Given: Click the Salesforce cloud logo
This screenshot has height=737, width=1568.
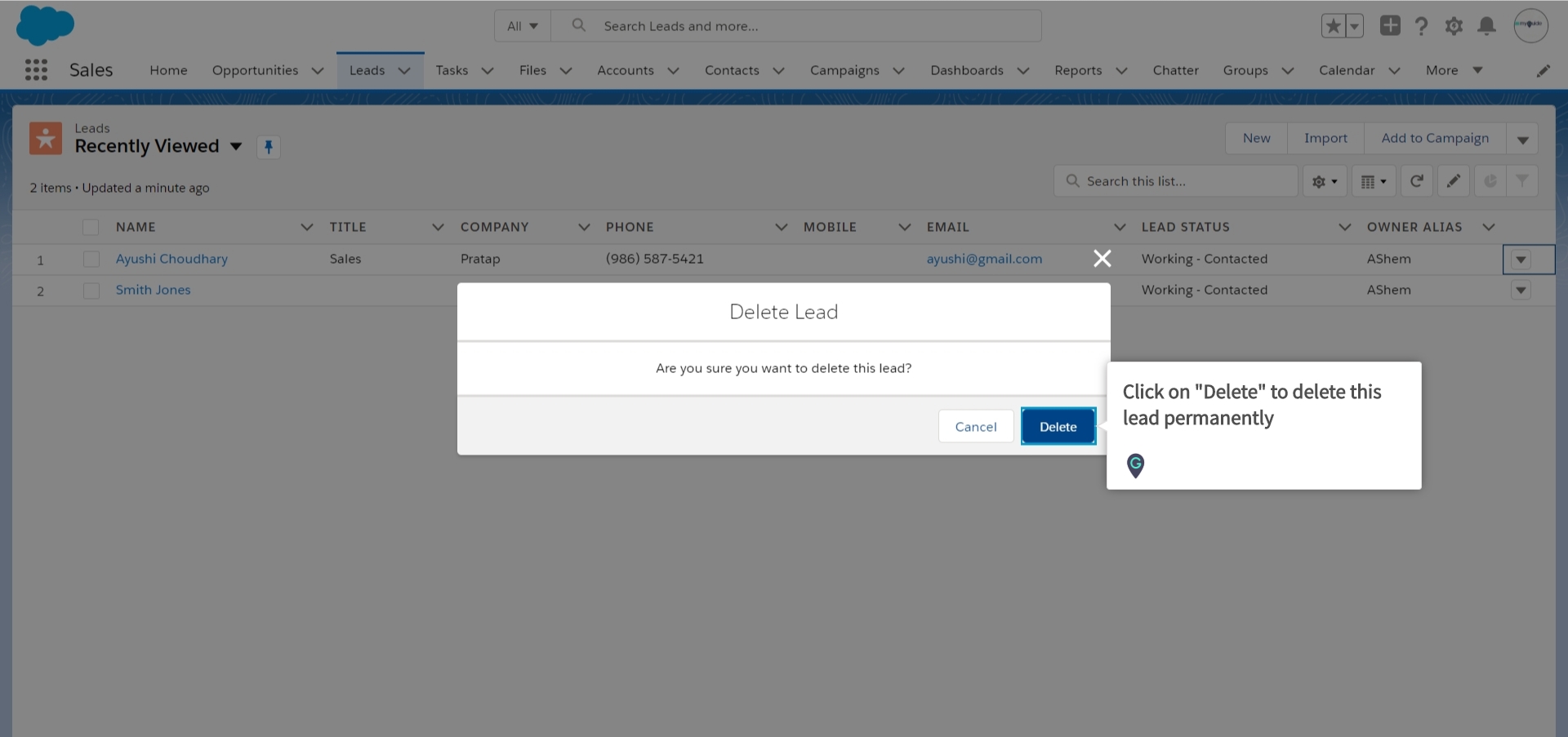Looking at the screenshot, I should pos(45,25).
